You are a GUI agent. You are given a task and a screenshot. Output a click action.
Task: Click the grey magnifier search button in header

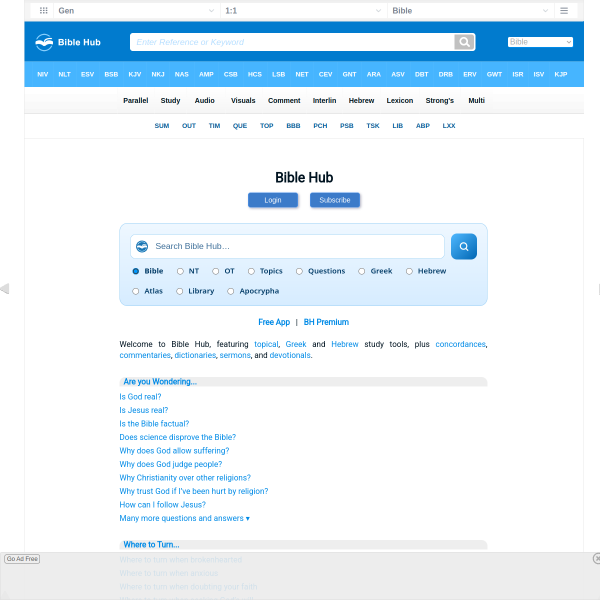(x=464, y=42)
